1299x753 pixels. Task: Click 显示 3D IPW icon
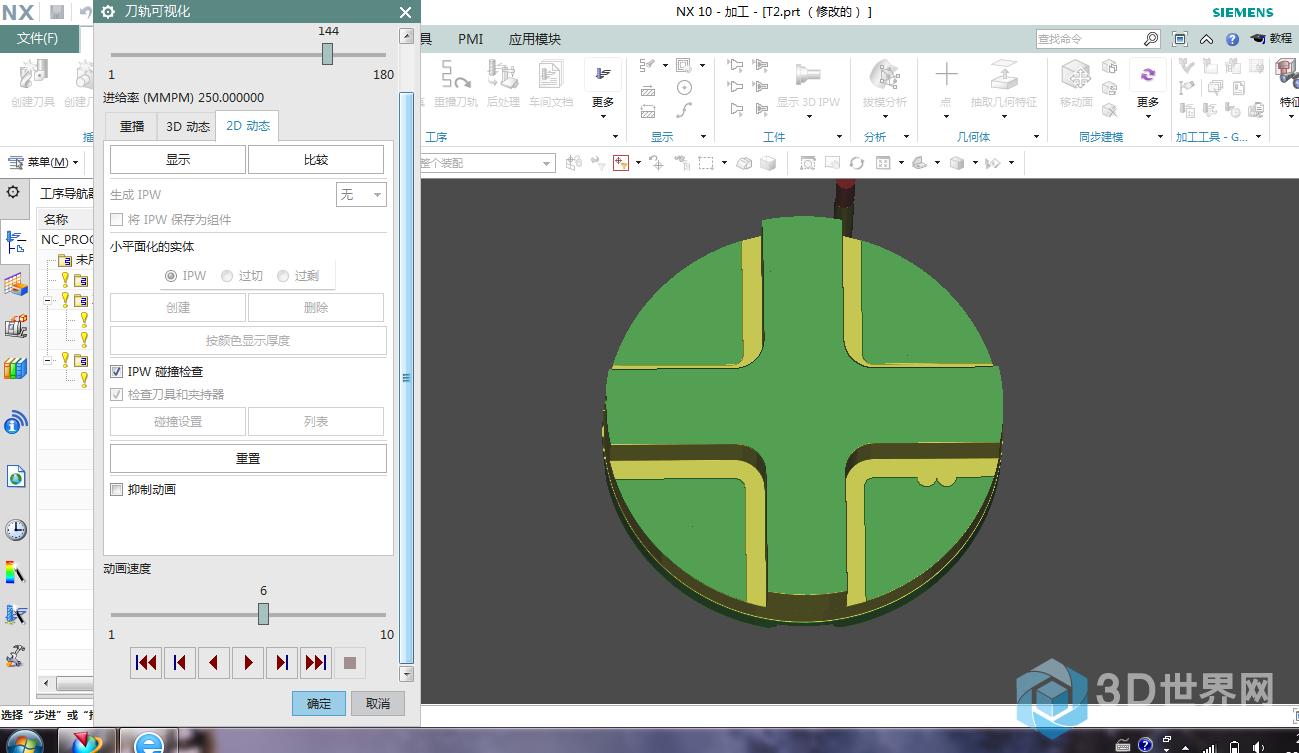coord(808,83)
